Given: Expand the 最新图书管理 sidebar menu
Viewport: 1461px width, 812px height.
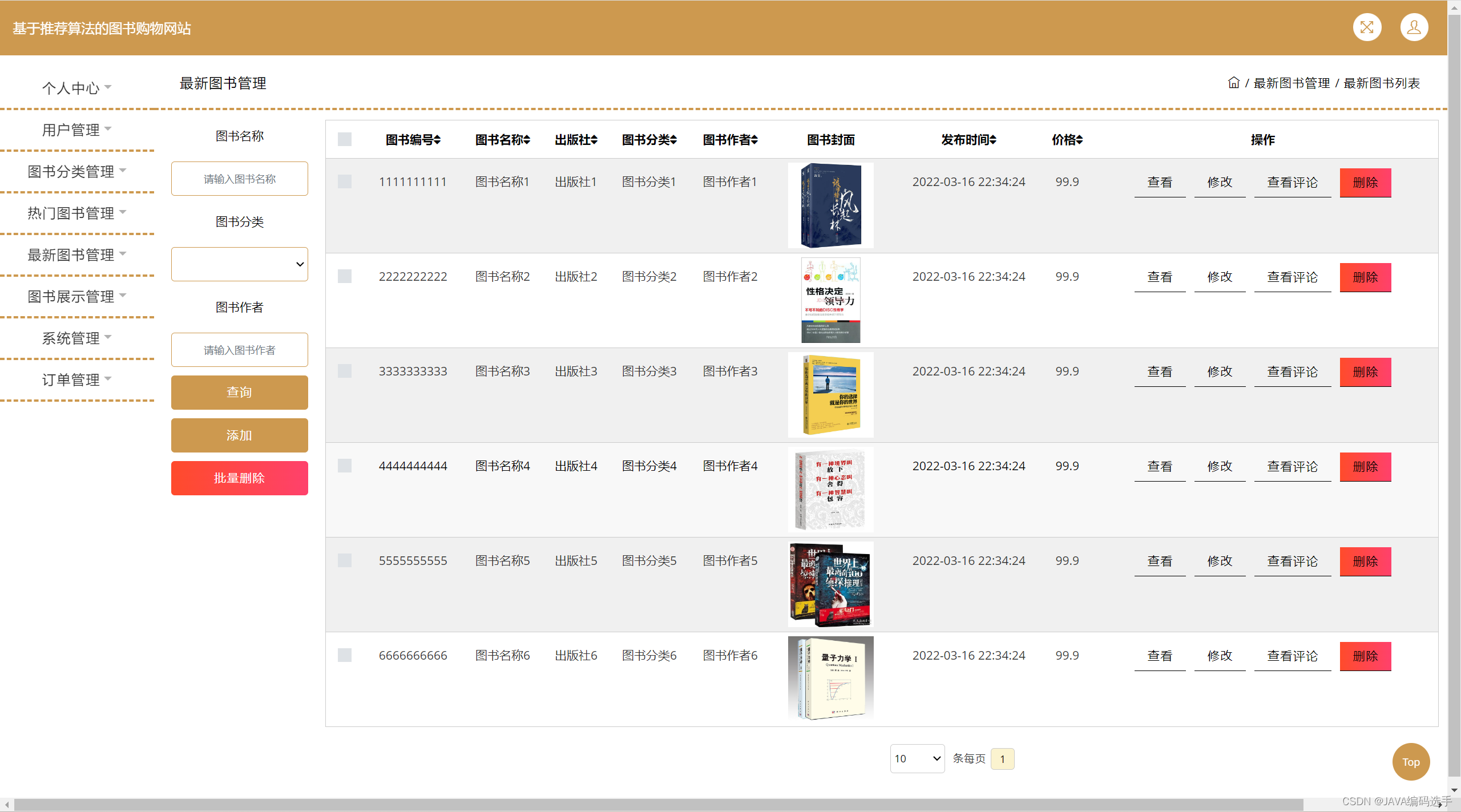Looking at the screenshot, I should click(77, 254).
